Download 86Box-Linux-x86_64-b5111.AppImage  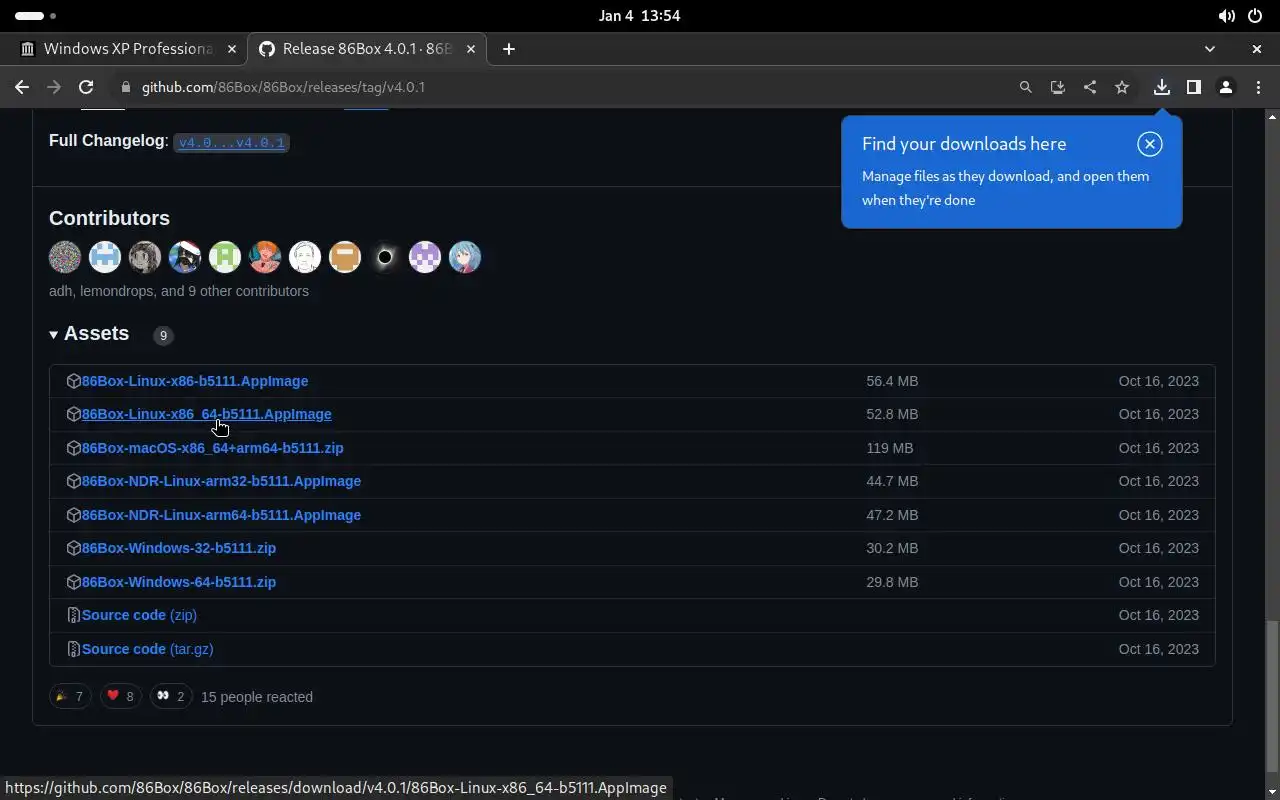click(x=206, y=414)
